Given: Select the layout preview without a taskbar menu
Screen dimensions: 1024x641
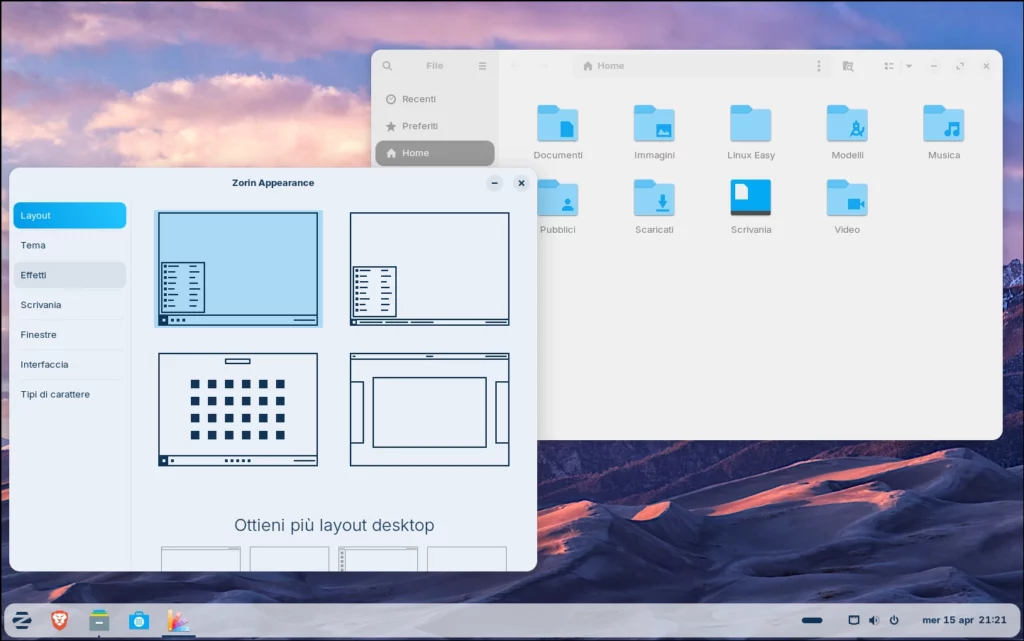Looking at the screenshot, I should click(x=428, y=267).
